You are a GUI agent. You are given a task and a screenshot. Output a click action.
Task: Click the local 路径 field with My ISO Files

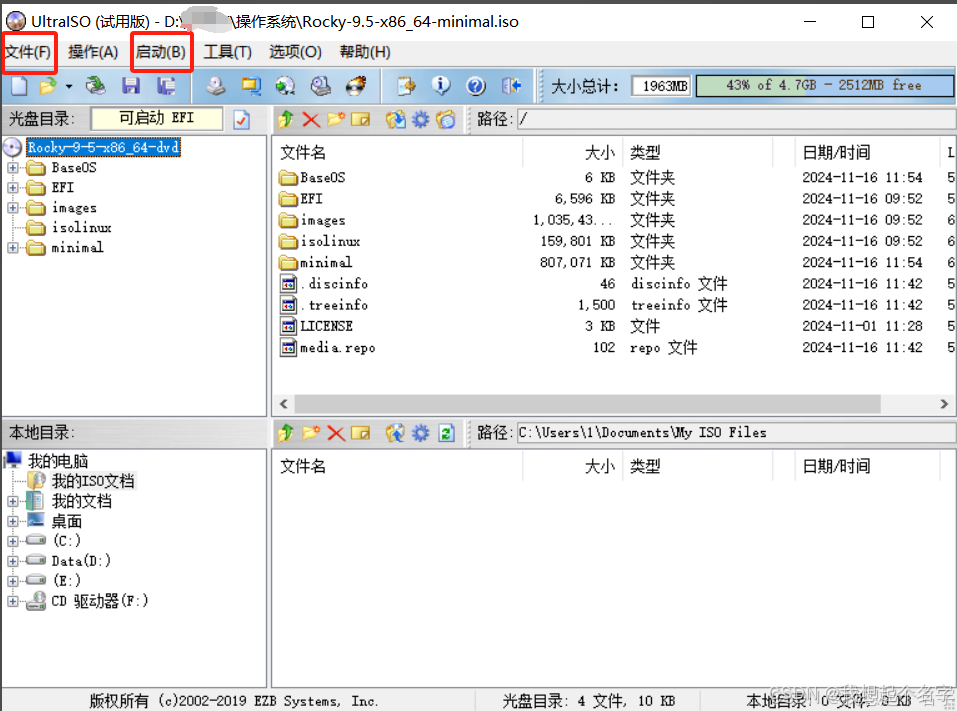pos(735,433)
